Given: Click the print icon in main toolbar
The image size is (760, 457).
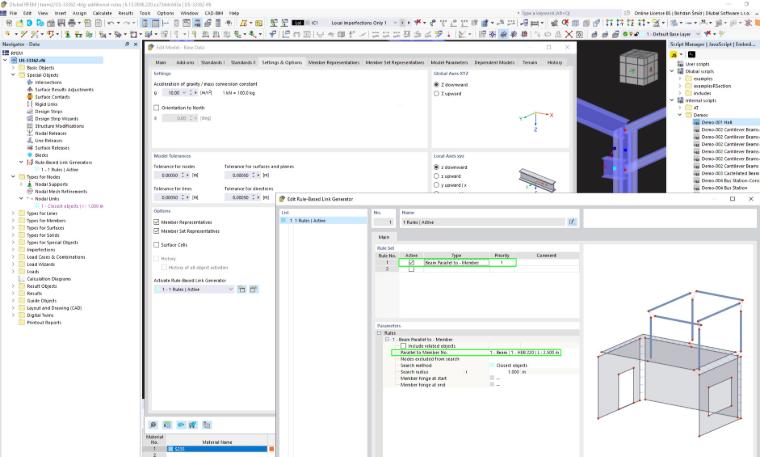Looking at the screenshot, I should (x=72, y=23).
